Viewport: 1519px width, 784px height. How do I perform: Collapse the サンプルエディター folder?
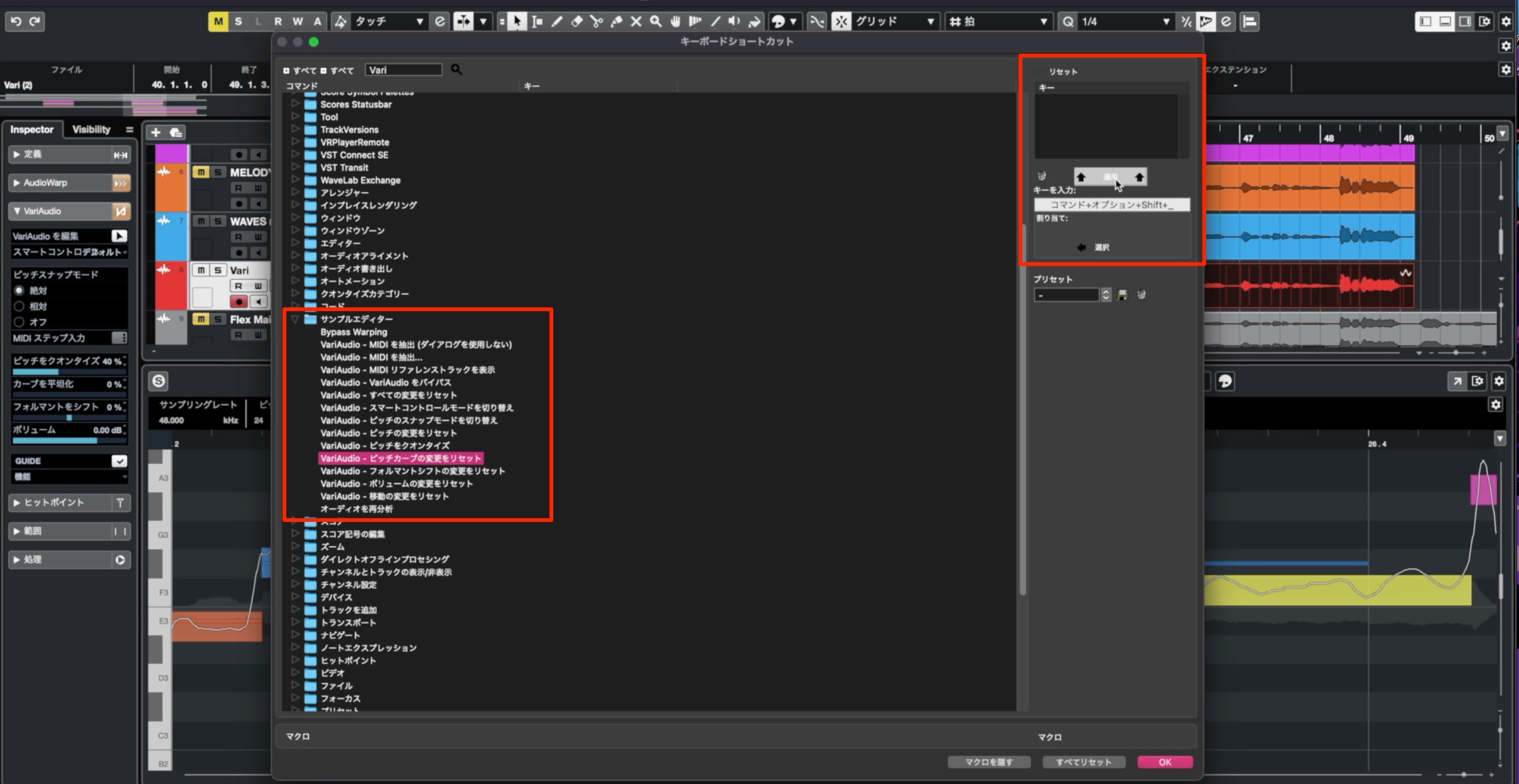(295, 319)
